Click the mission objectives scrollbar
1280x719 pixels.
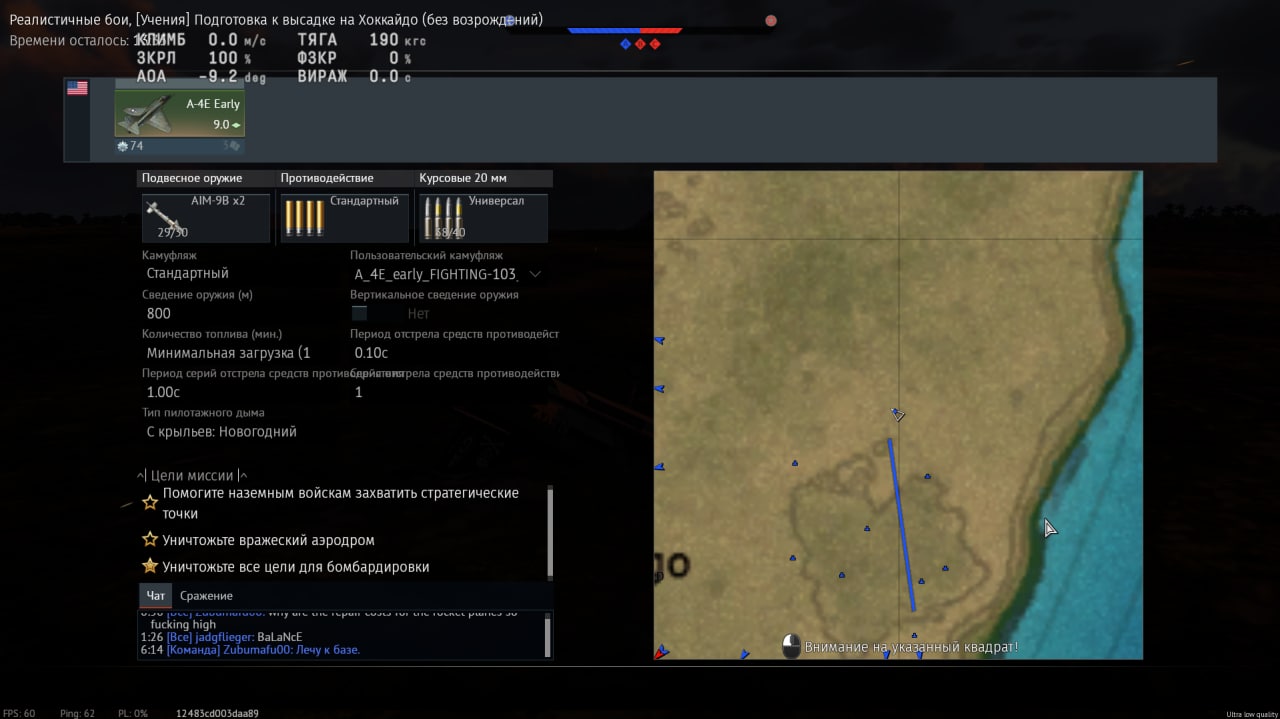[x=549, y=533]
